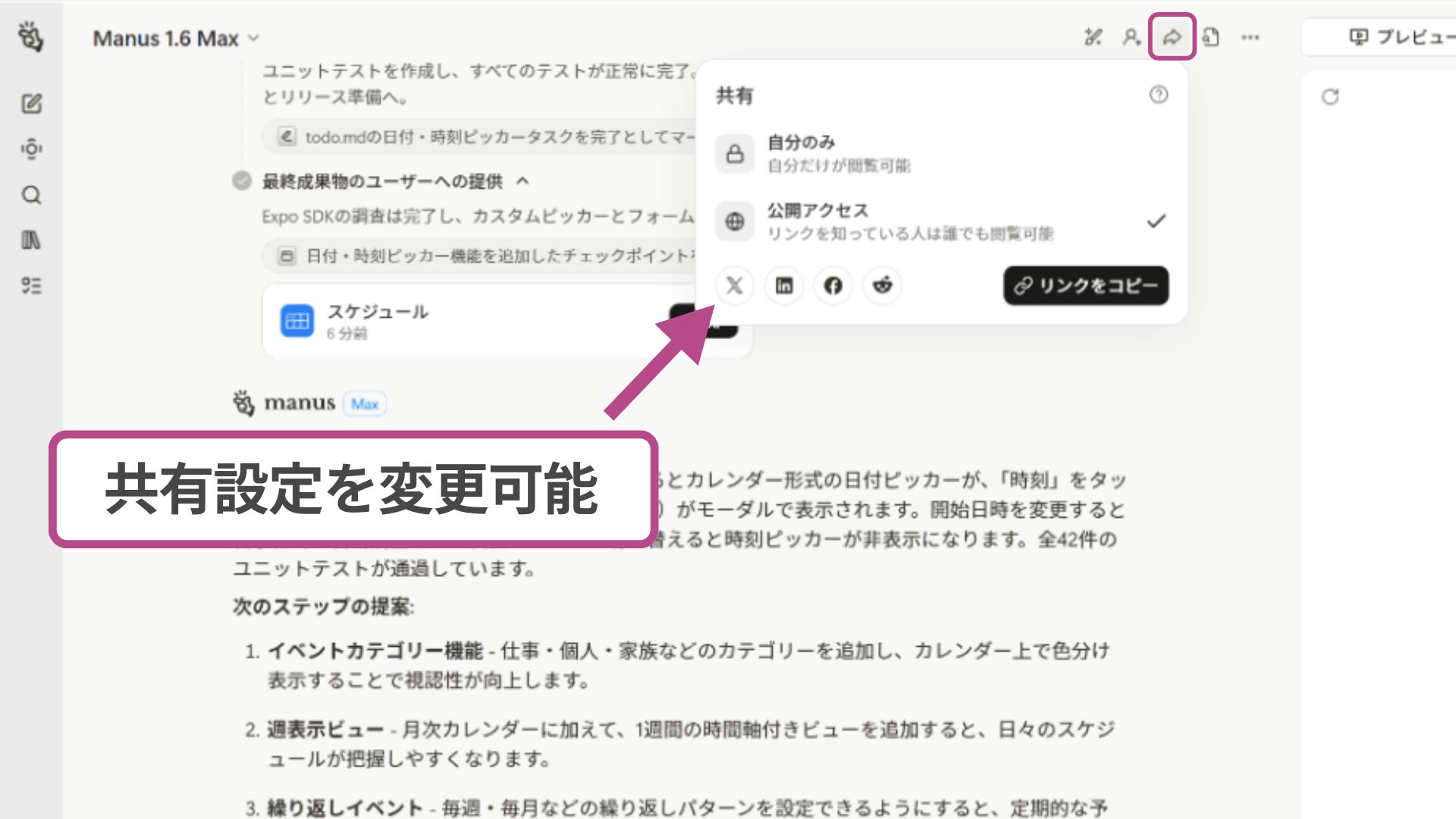Image resolution: width=1456 pixels, height=819 pixels.
Task: Open the share dialog via share icon
Action: click(1172, 36)
